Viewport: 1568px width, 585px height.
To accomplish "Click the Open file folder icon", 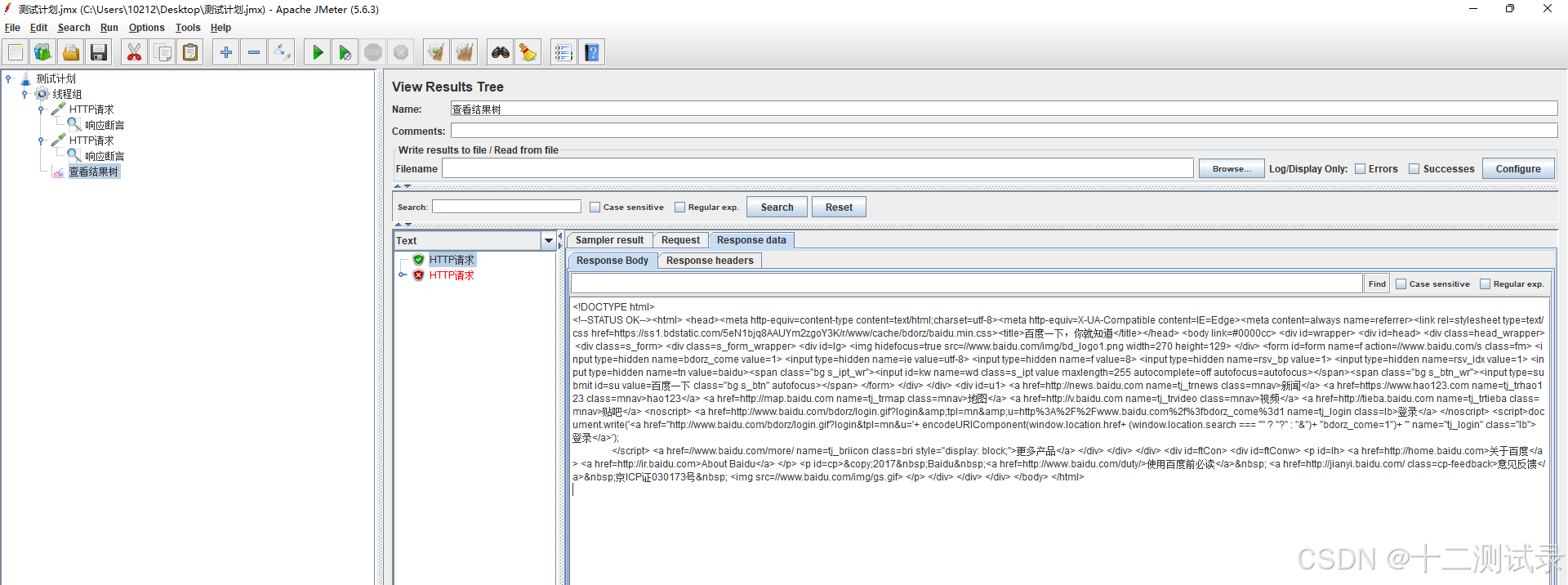I will pos(71,52).
